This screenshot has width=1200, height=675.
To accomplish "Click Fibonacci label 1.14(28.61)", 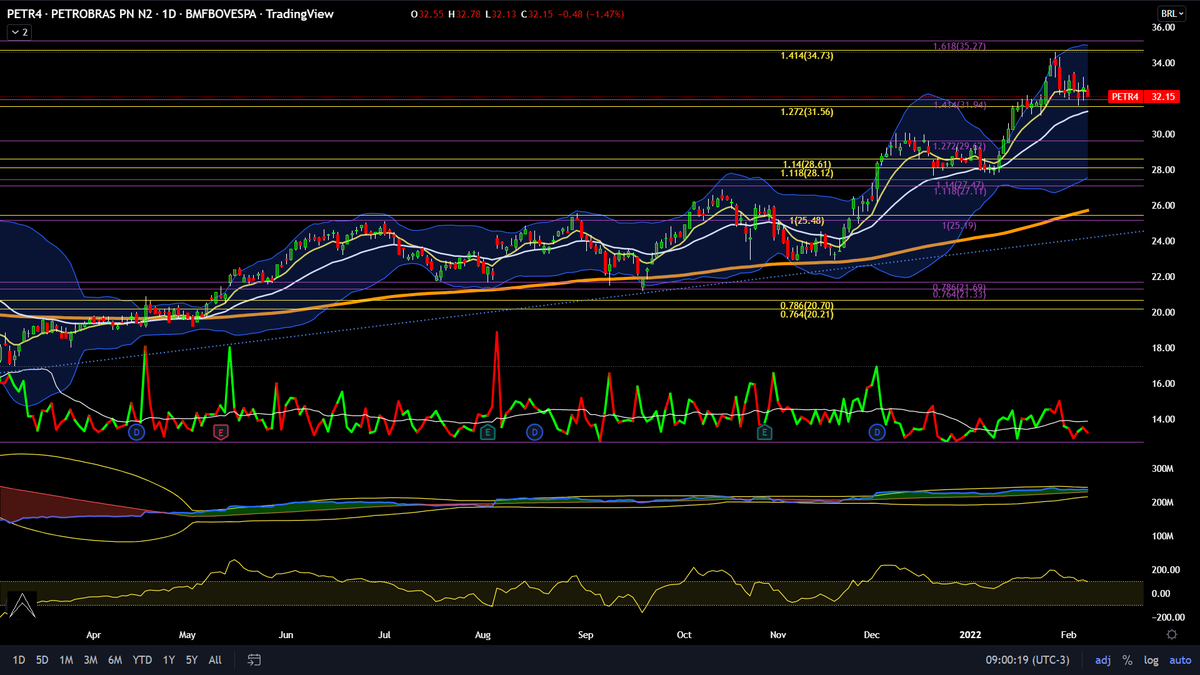I will point(807,164).
